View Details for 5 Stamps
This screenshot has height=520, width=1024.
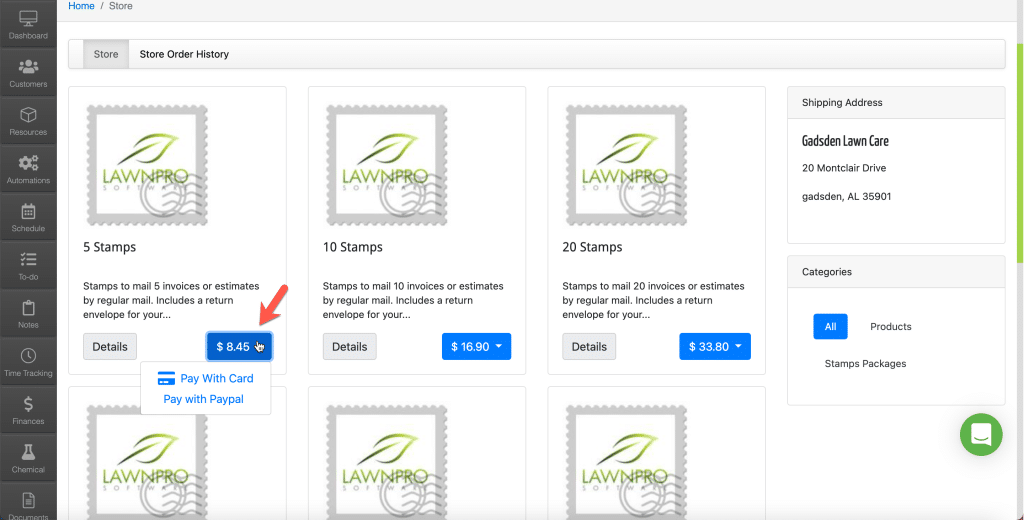click(110, 347)
